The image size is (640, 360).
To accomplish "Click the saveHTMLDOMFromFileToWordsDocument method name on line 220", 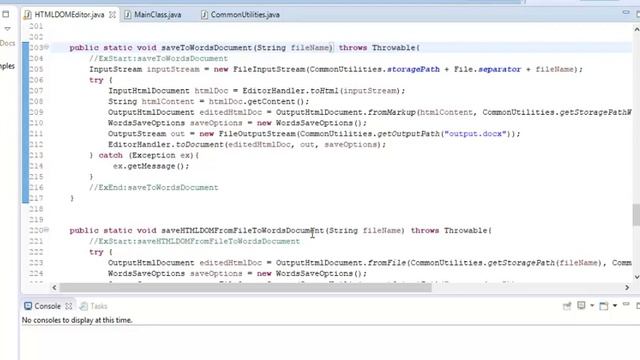I will point(242,231).
